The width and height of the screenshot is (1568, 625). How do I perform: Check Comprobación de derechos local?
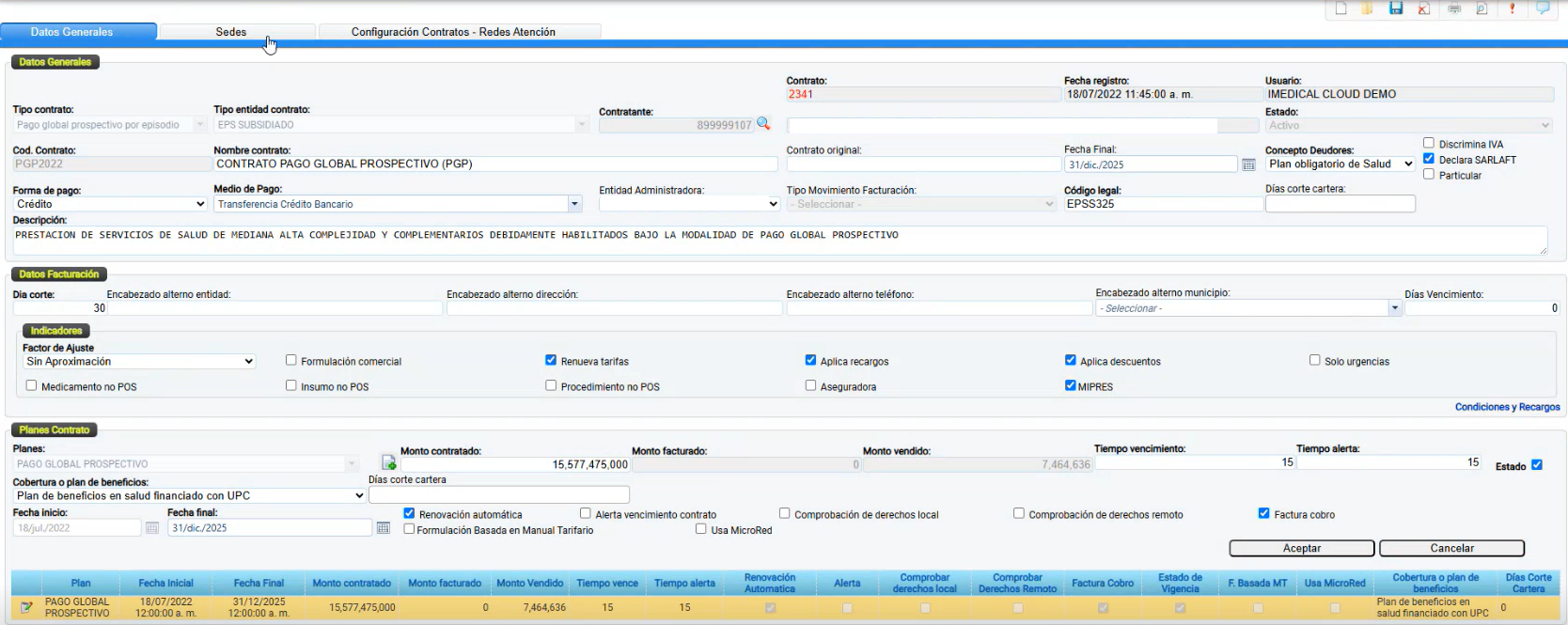(784, 513)
